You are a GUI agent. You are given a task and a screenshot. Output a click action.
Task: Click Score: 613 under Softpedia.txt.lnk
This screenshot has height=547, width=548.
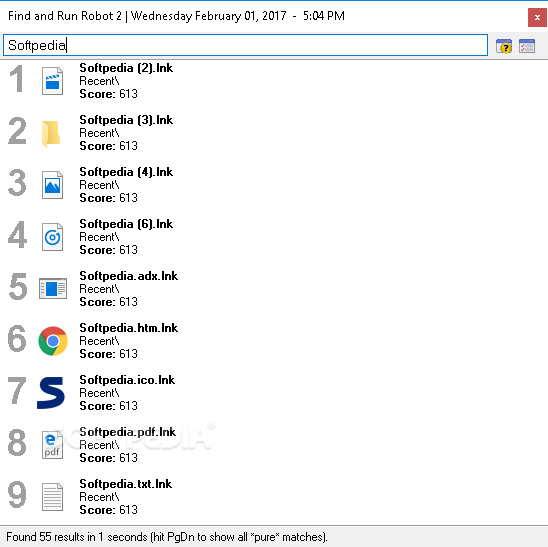tap(108, 510)
